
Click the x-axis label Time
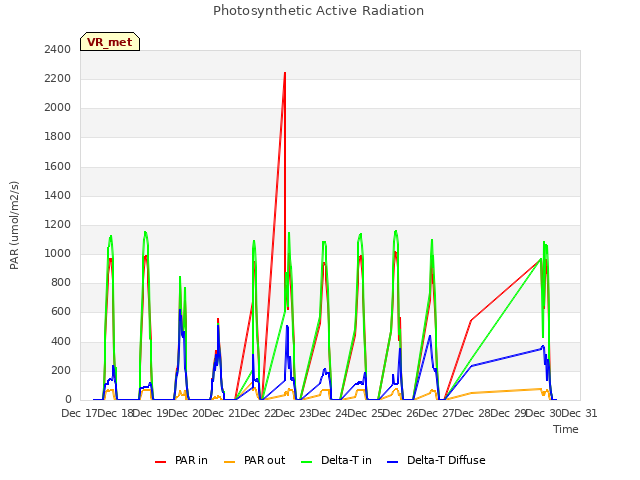click(566, 429)
